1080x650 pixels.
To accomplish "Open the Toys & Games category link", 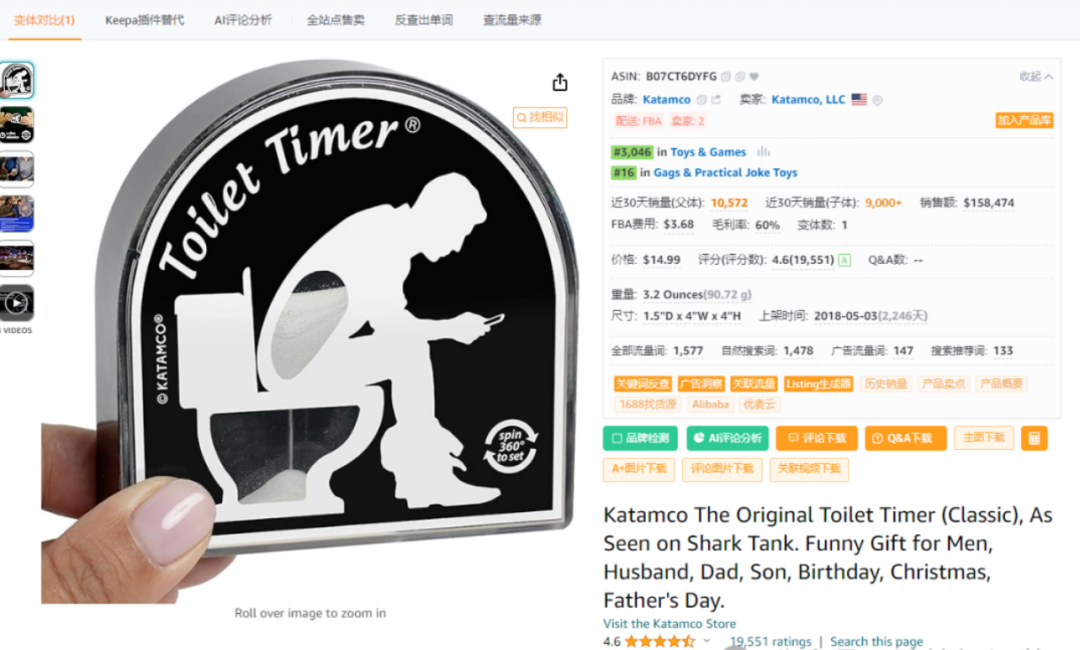I will point(708,152).
